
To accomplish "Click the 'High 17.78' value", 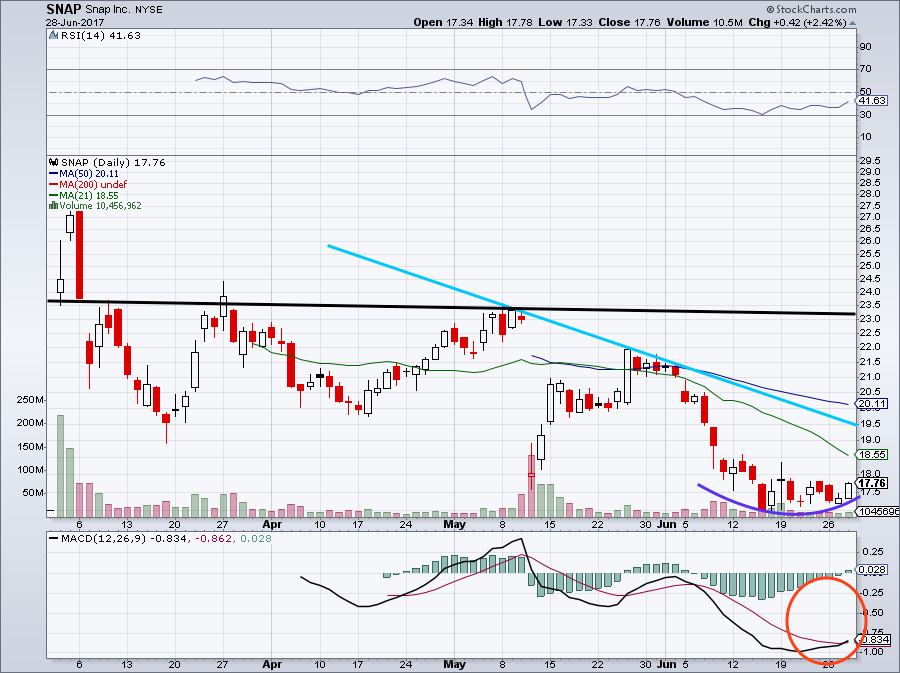I will (x=505, y=22).
